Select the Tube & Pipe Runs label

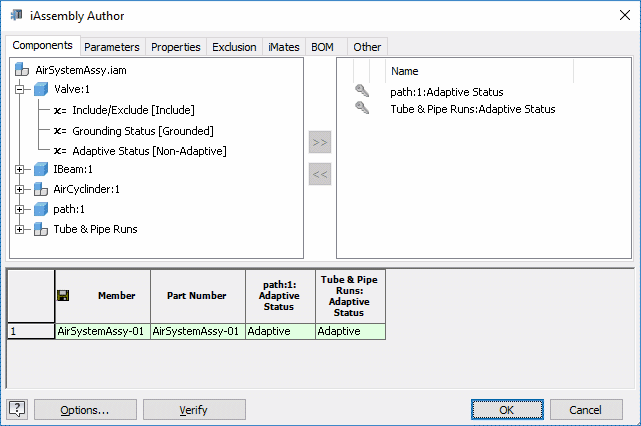(x=95, y=229)
